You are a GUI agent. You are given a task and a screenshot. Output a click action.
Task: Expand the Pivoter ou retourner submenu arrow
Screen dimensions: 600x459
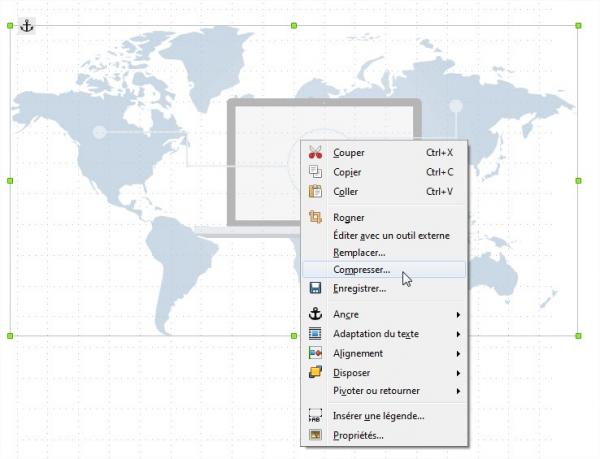coord(458,391)
